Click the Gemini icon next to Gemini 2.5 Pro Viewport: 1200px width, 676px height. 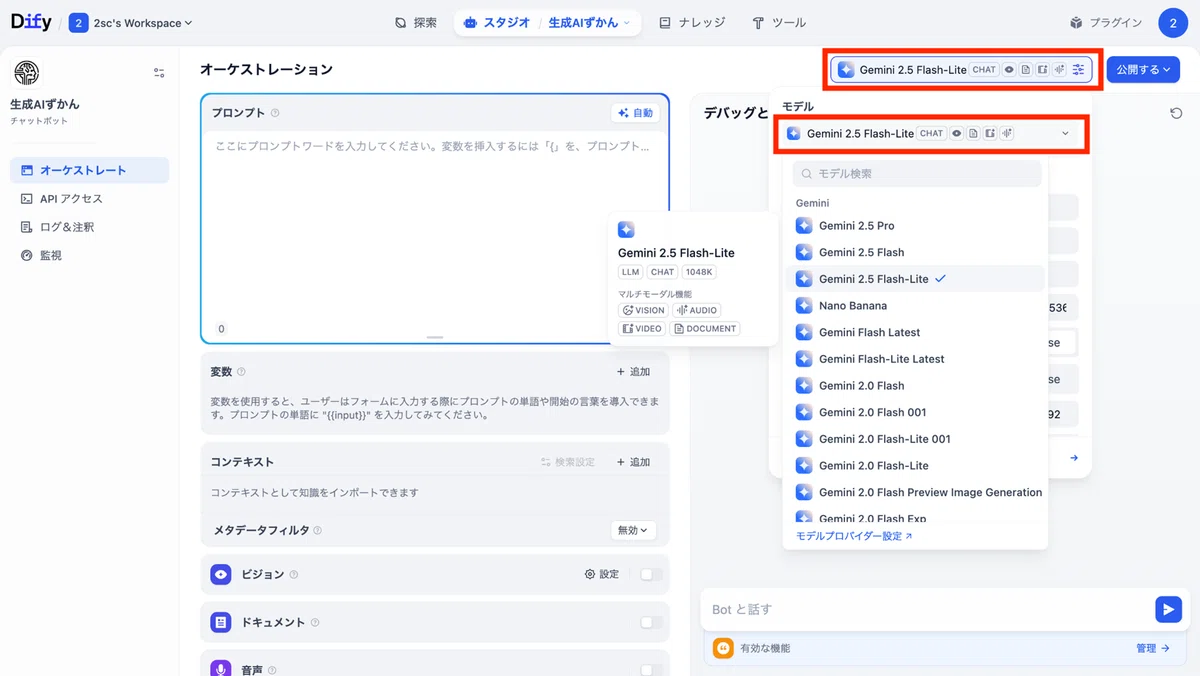[803, 226]
